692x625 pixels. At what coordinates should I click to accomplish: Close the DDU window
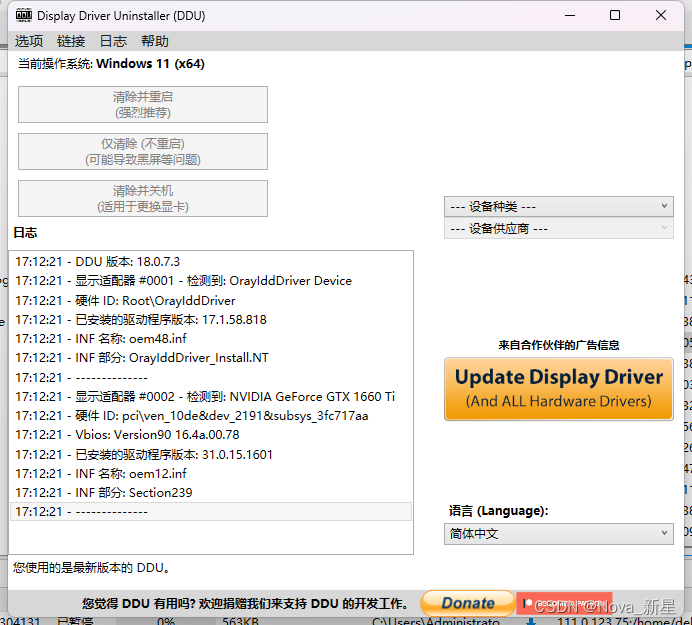tap(661, 15)
